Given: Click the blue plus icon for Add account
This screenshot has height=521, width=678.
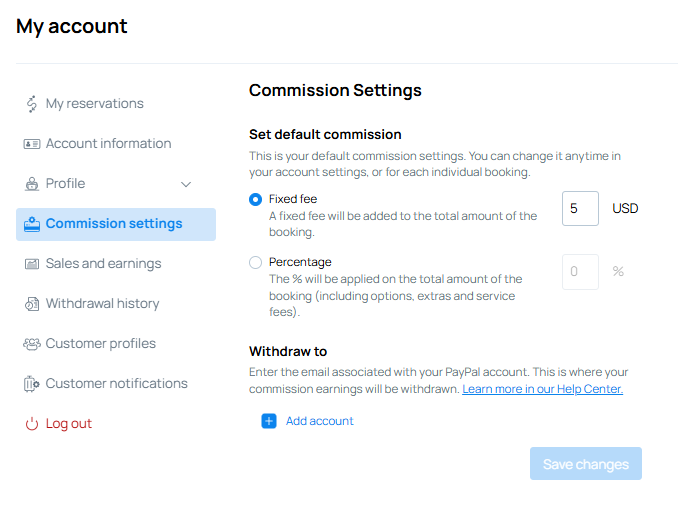Looking at the screenshot, I should coord(269,421).
